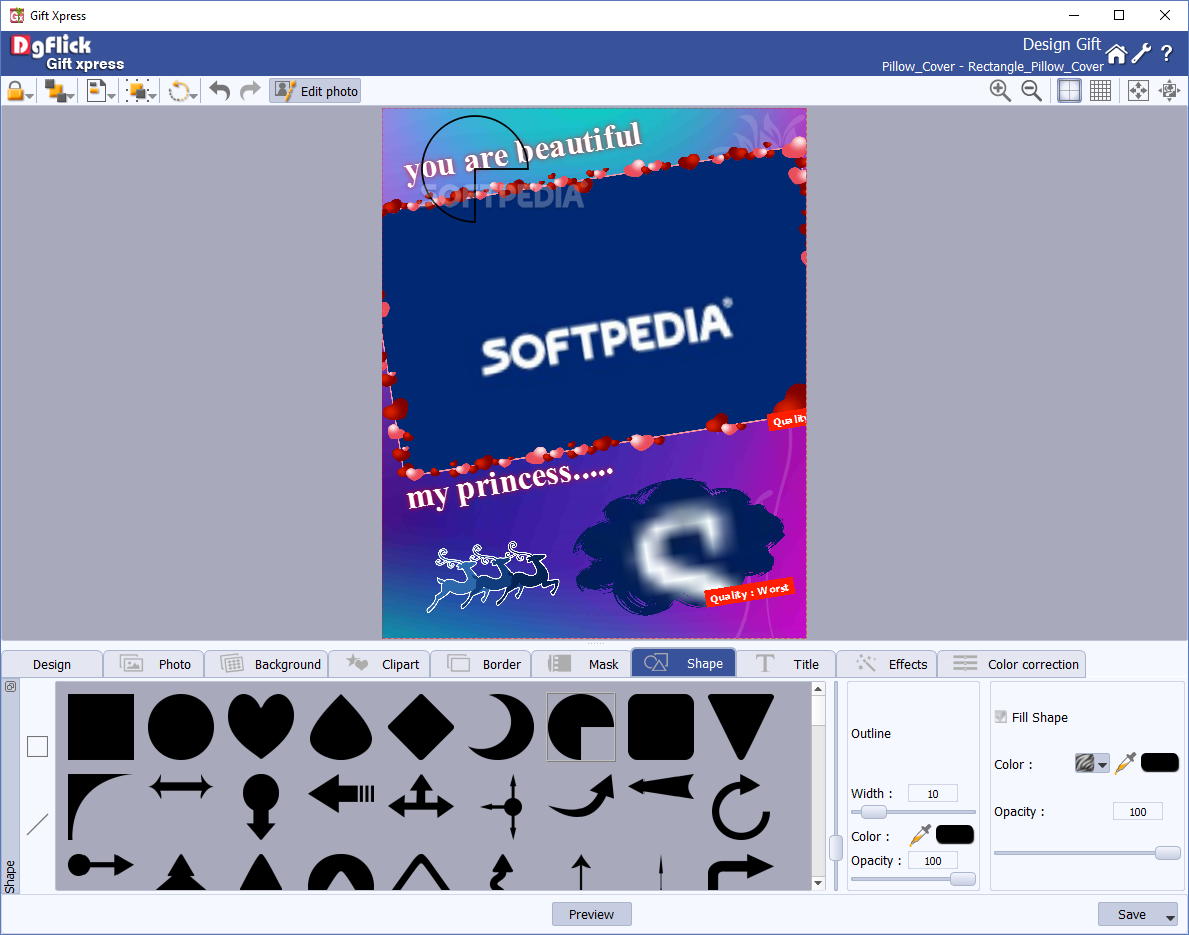Select the downward triangle shape

[x=741, y=726]
